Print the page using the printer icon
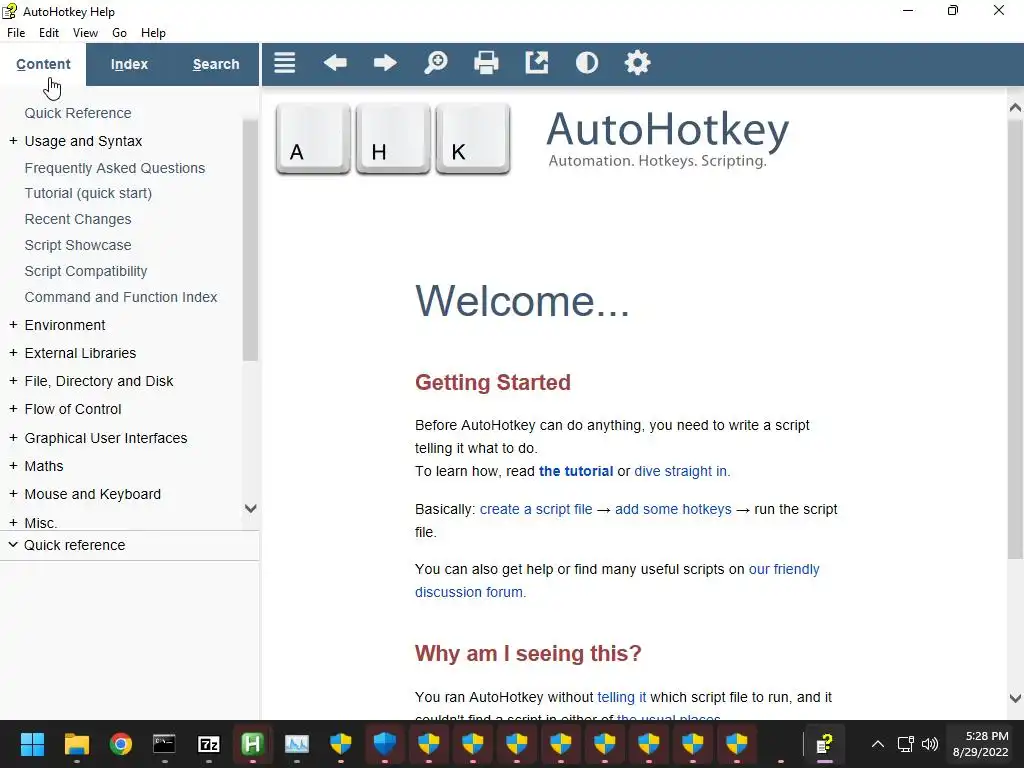The width and height of the screenshot is (1024, 768). 486,63
